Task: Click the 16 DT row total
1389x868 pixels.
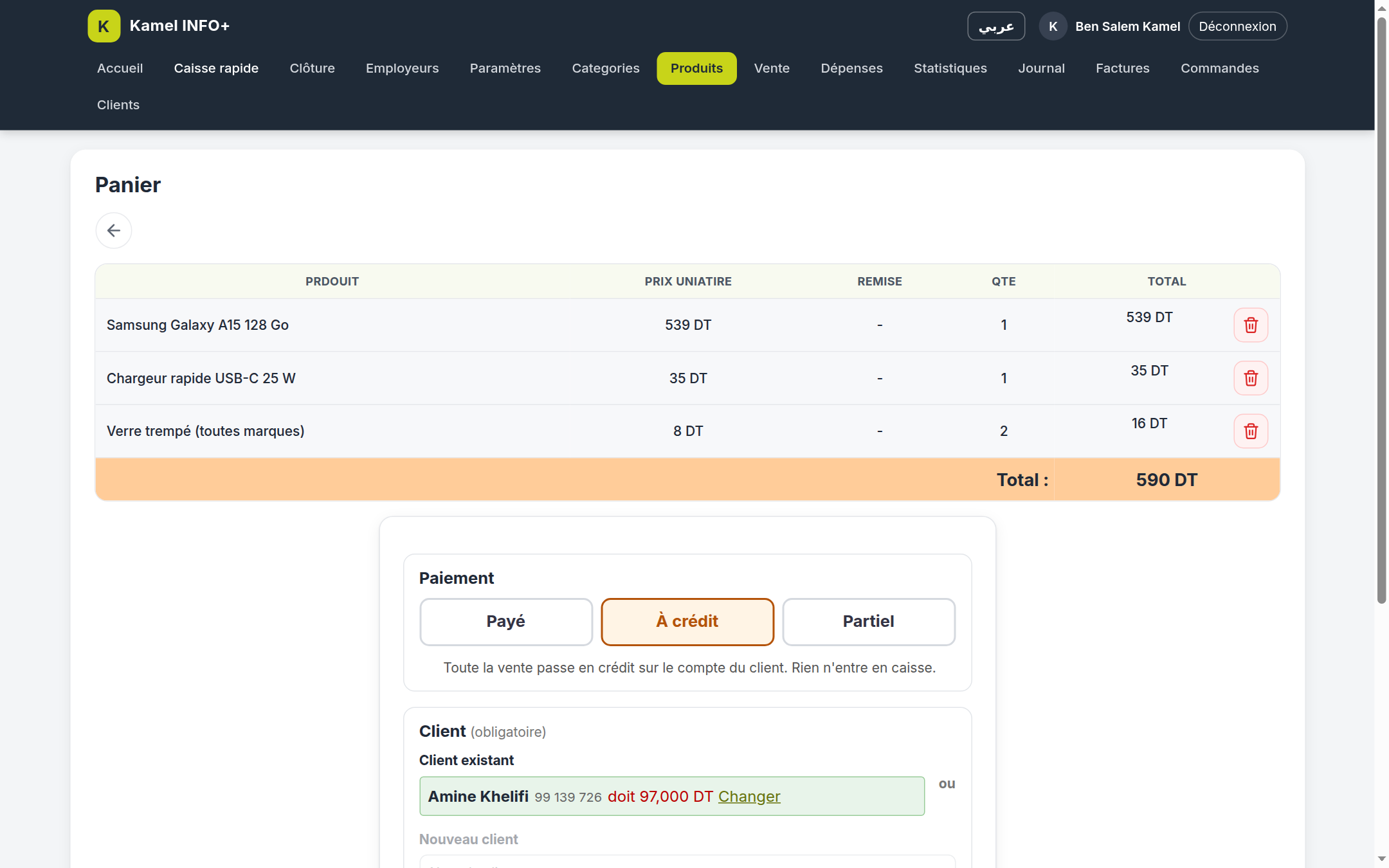Action: [x=1148, y=423]
